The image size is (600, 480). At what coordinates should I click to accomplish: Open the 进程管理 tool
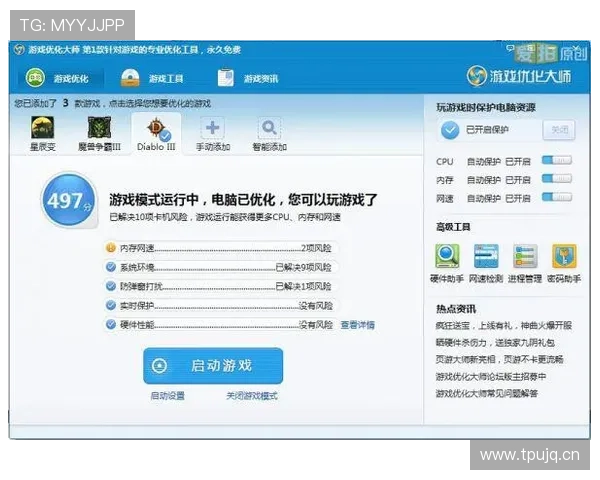[x=525, y=263]
